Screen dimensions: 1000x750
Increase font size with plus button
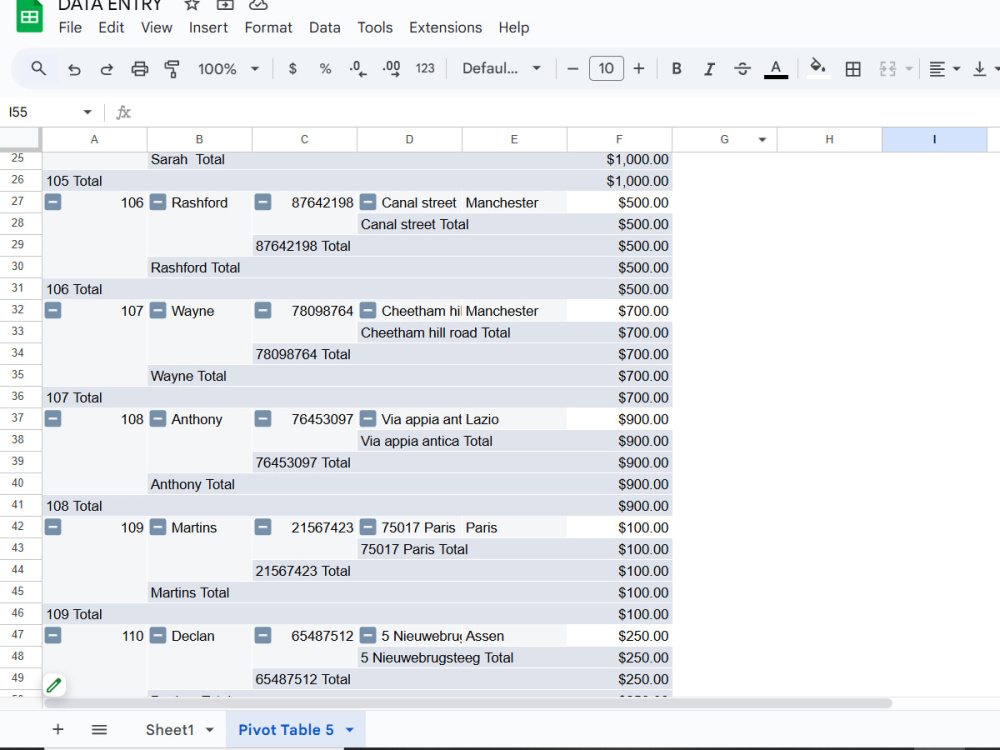pos(638,69)
